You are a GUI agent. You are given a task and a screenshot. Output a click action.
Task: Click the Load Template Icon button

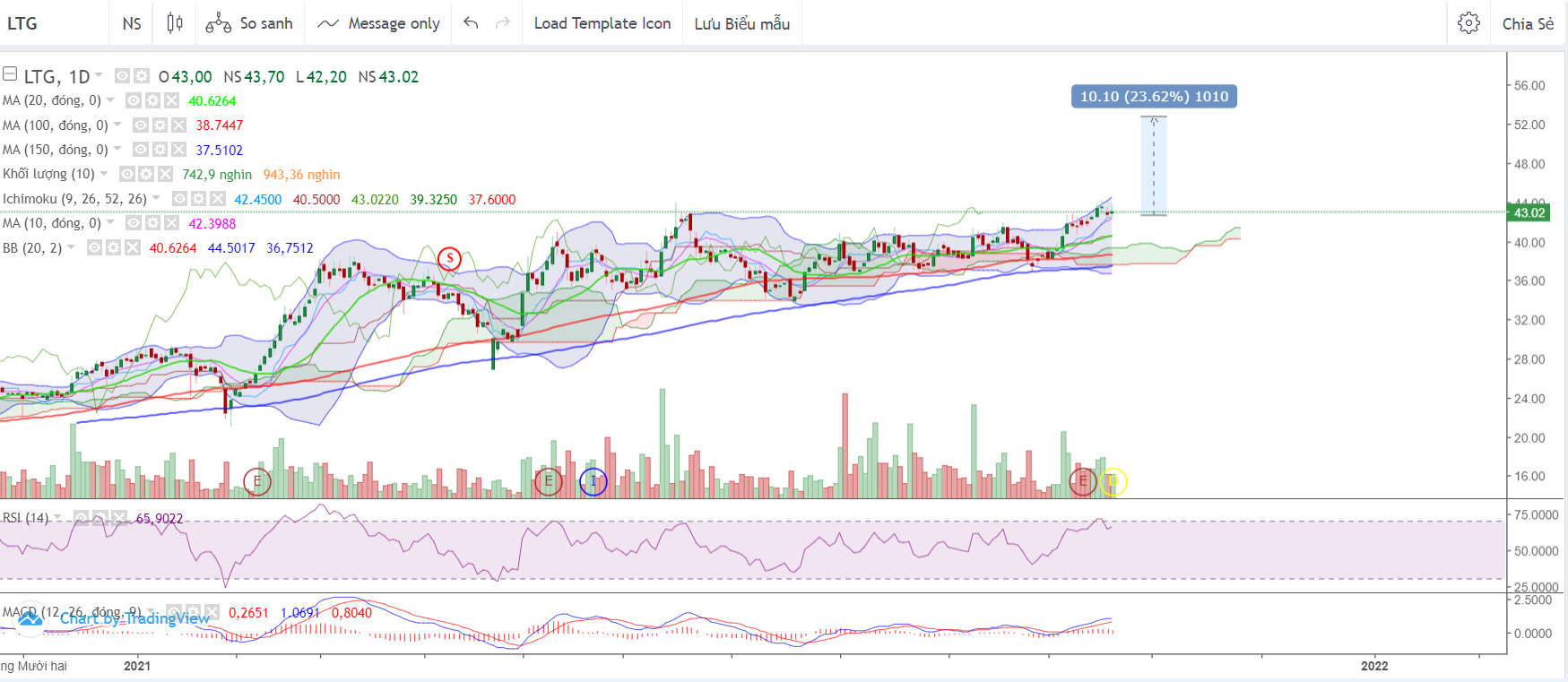[x=602, y=23]
